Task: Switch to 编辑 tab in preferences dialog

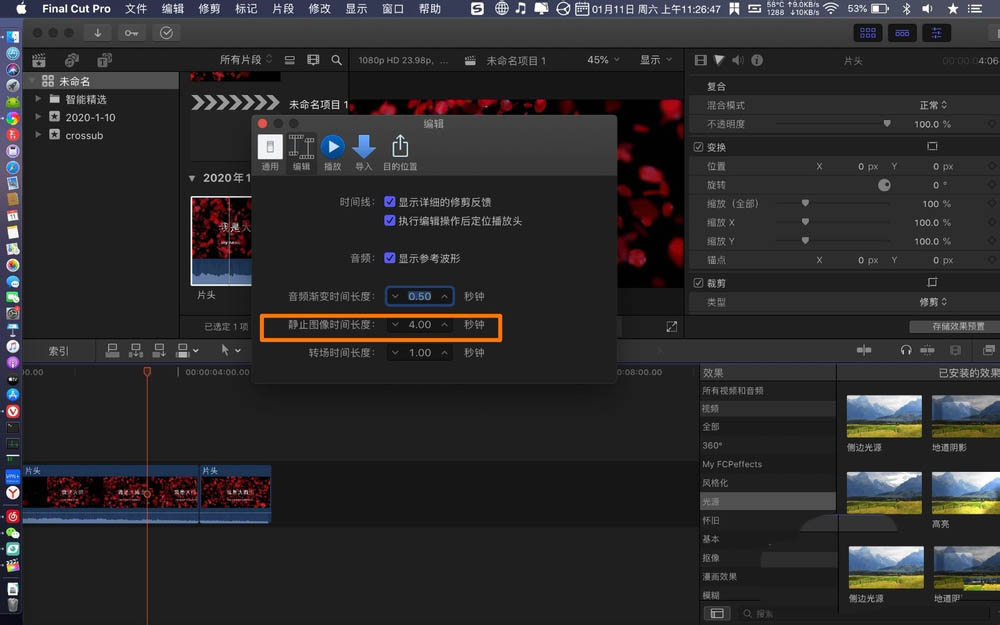Action: (300, 152)
